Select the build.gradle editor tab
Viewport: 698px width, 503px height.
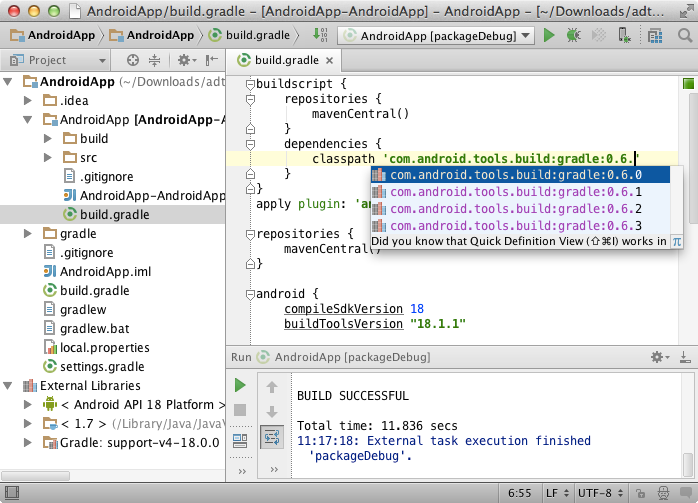coord(285,60)
